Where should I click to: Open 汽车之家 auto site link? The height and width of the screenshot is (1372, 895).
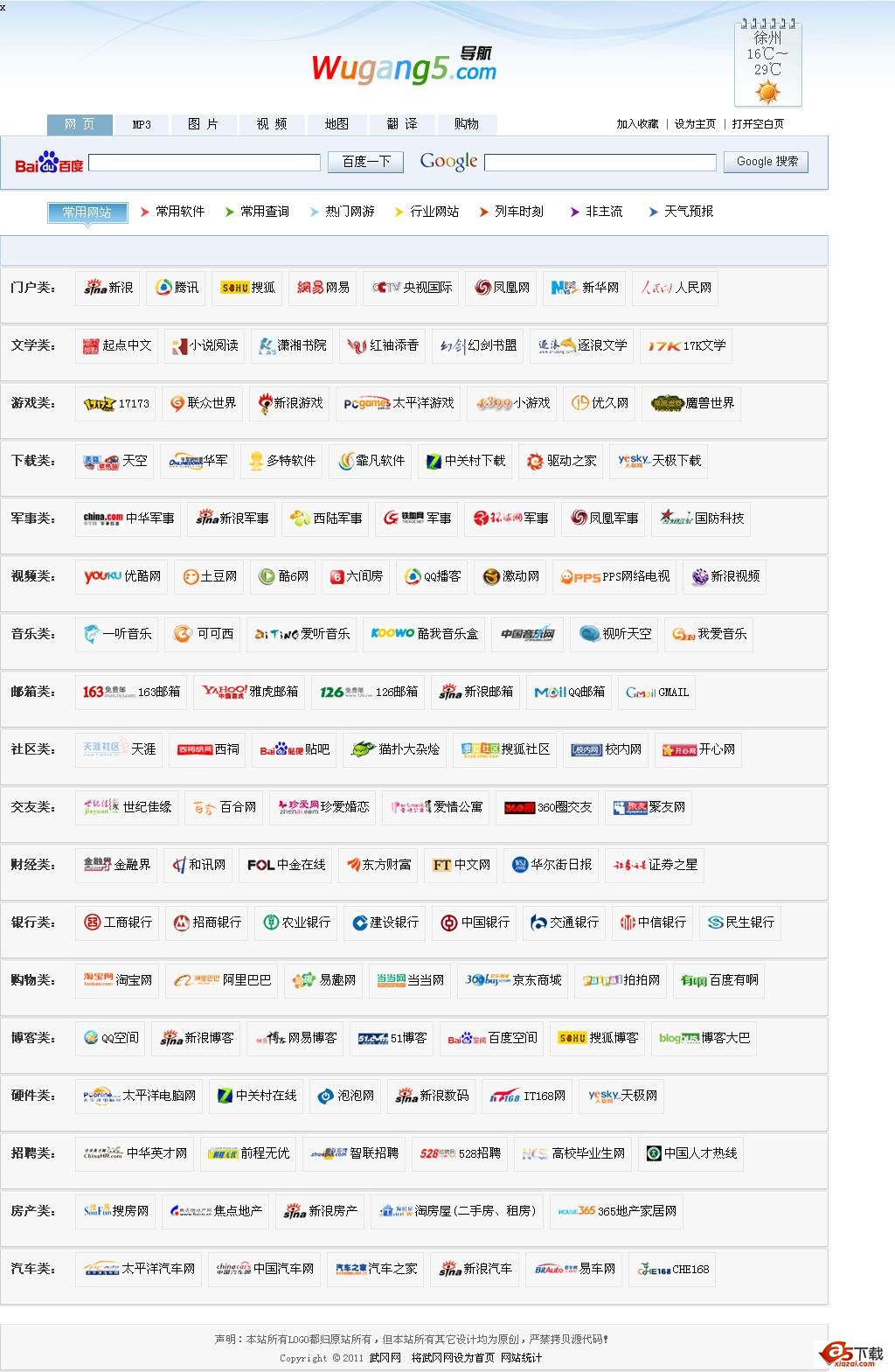[x=376, y=1269]
